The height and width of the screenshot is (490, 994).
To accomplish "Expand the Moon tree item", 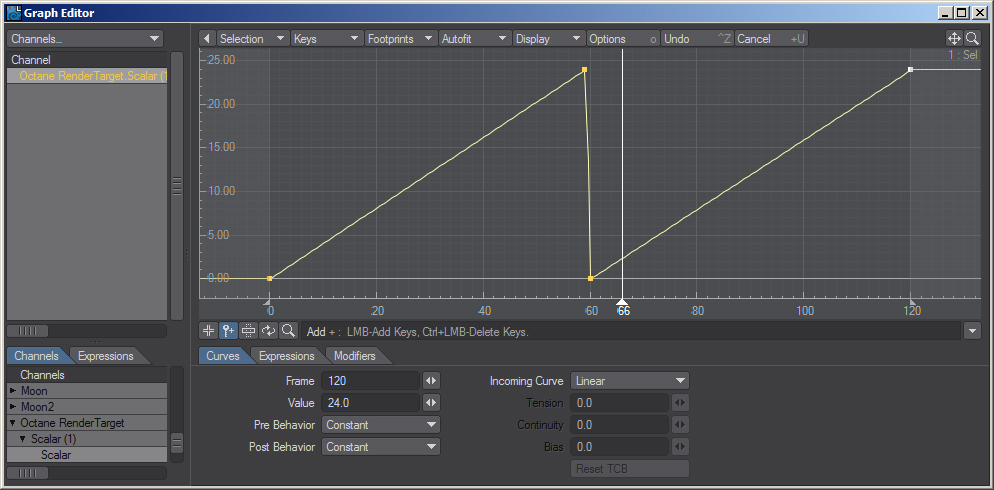I will (13, 390).
